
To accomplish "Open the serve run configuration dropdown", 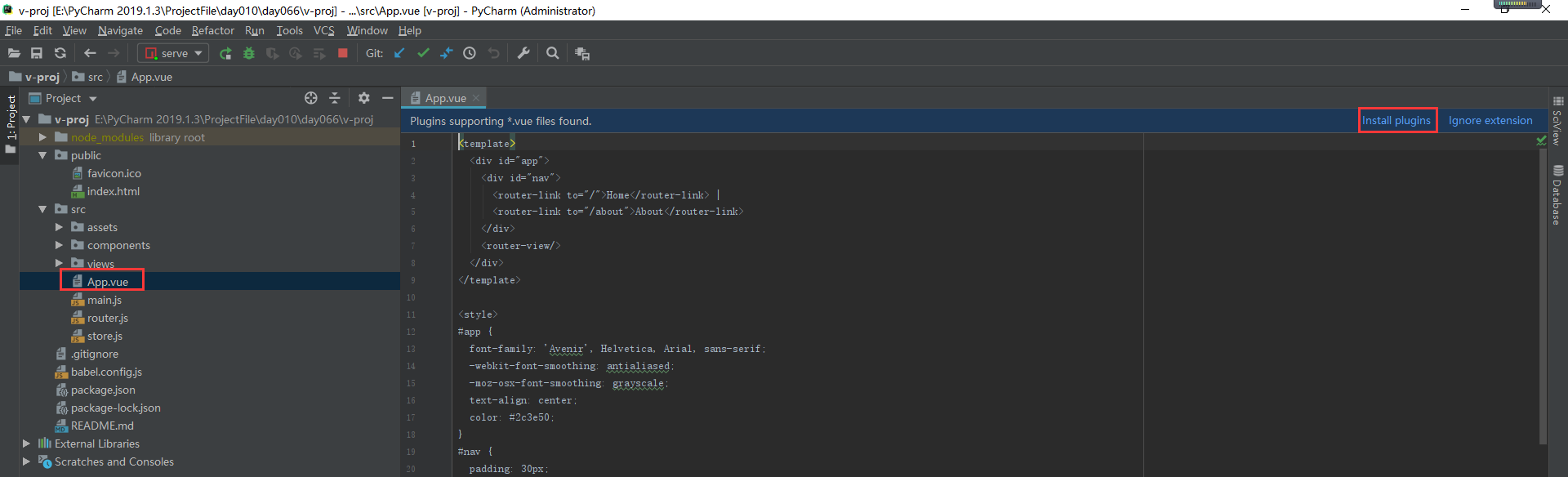I will click(173, 53).
